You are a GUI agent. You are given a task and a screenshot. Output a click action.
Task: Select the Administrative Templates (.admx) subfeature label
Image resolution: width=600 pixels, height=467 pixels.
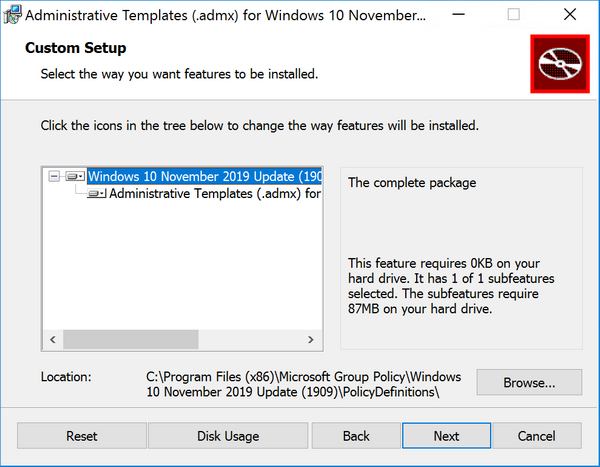pos(215,194)
